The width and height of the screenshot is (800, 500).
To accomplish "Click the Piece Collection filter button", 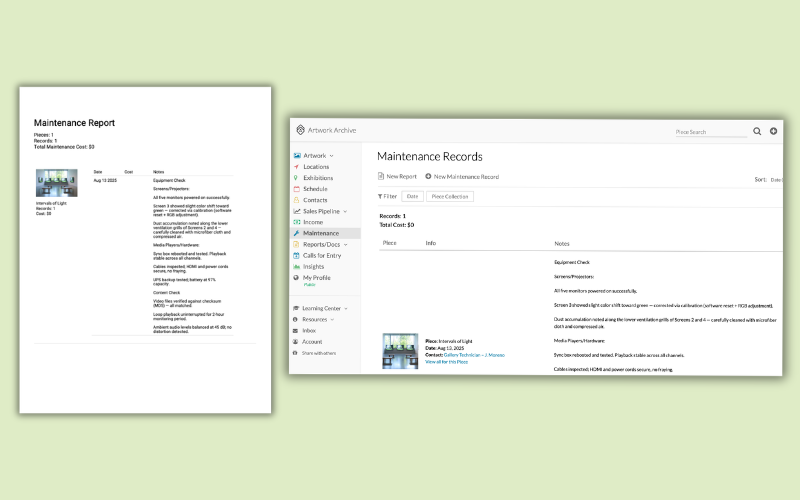I will (450, 197).
